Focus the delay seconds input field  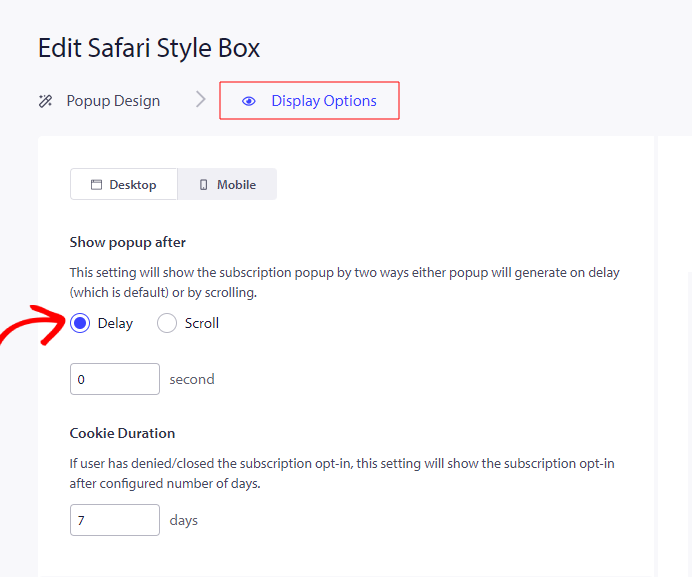(114, 379)
